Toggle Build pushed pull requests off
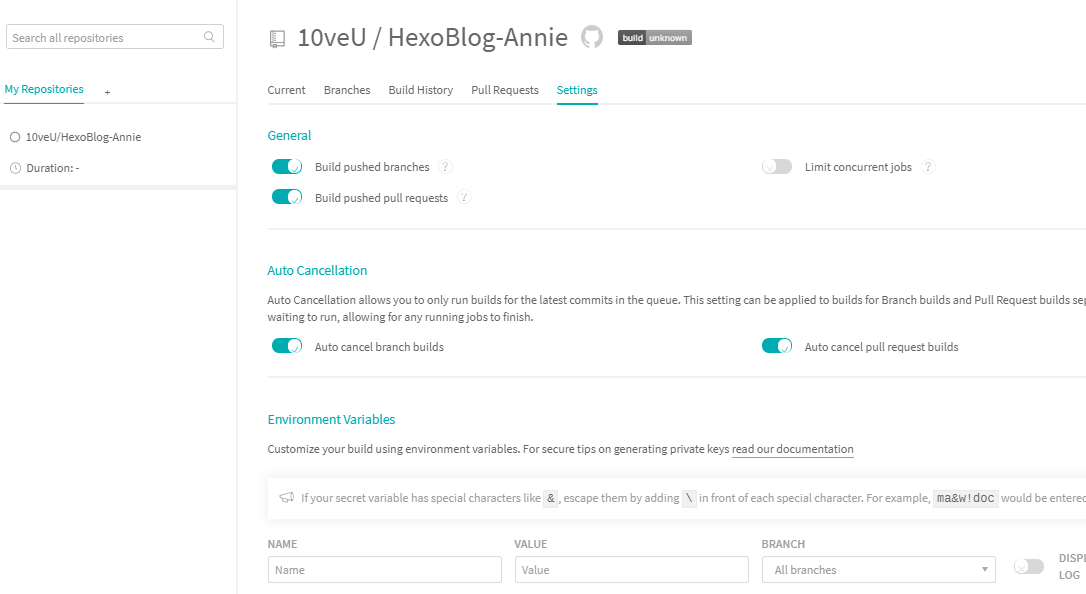1086x594 pixels. click(287, 198)
